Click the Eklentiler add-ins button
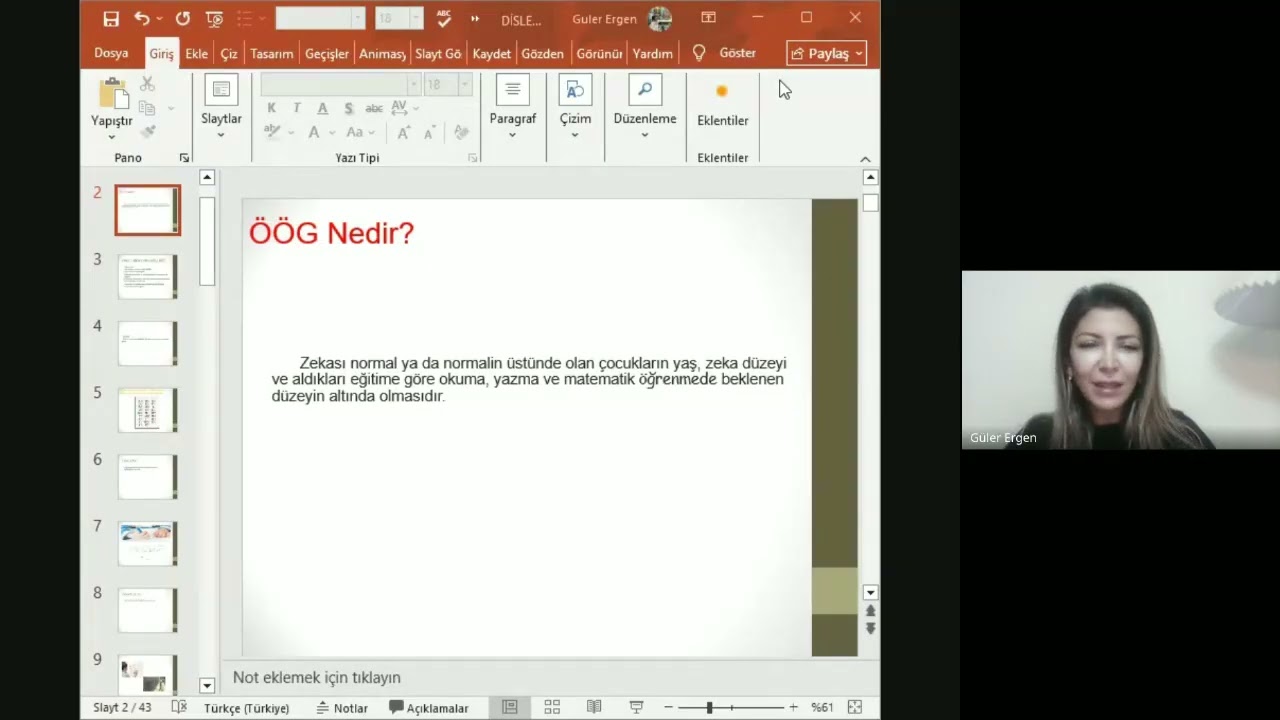The width and height of the screenshot is (1280, 720). tap(722, 105)
